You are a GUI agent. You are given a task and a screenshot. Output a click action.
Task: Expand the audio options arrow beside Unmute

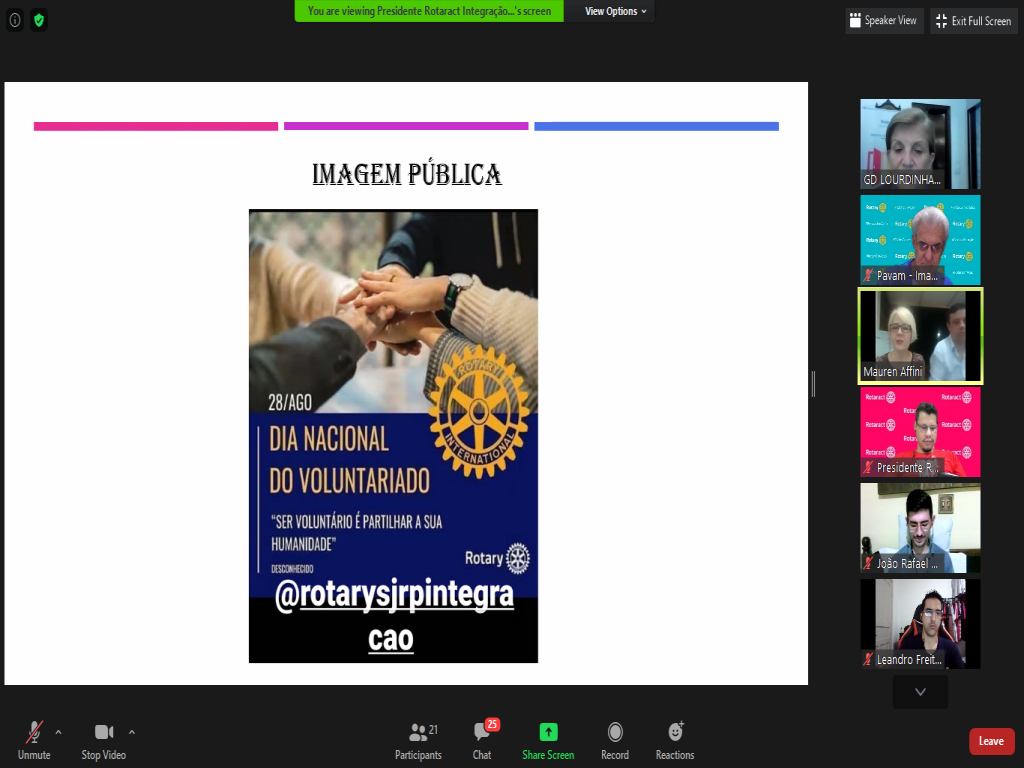[x=58, y=731]
